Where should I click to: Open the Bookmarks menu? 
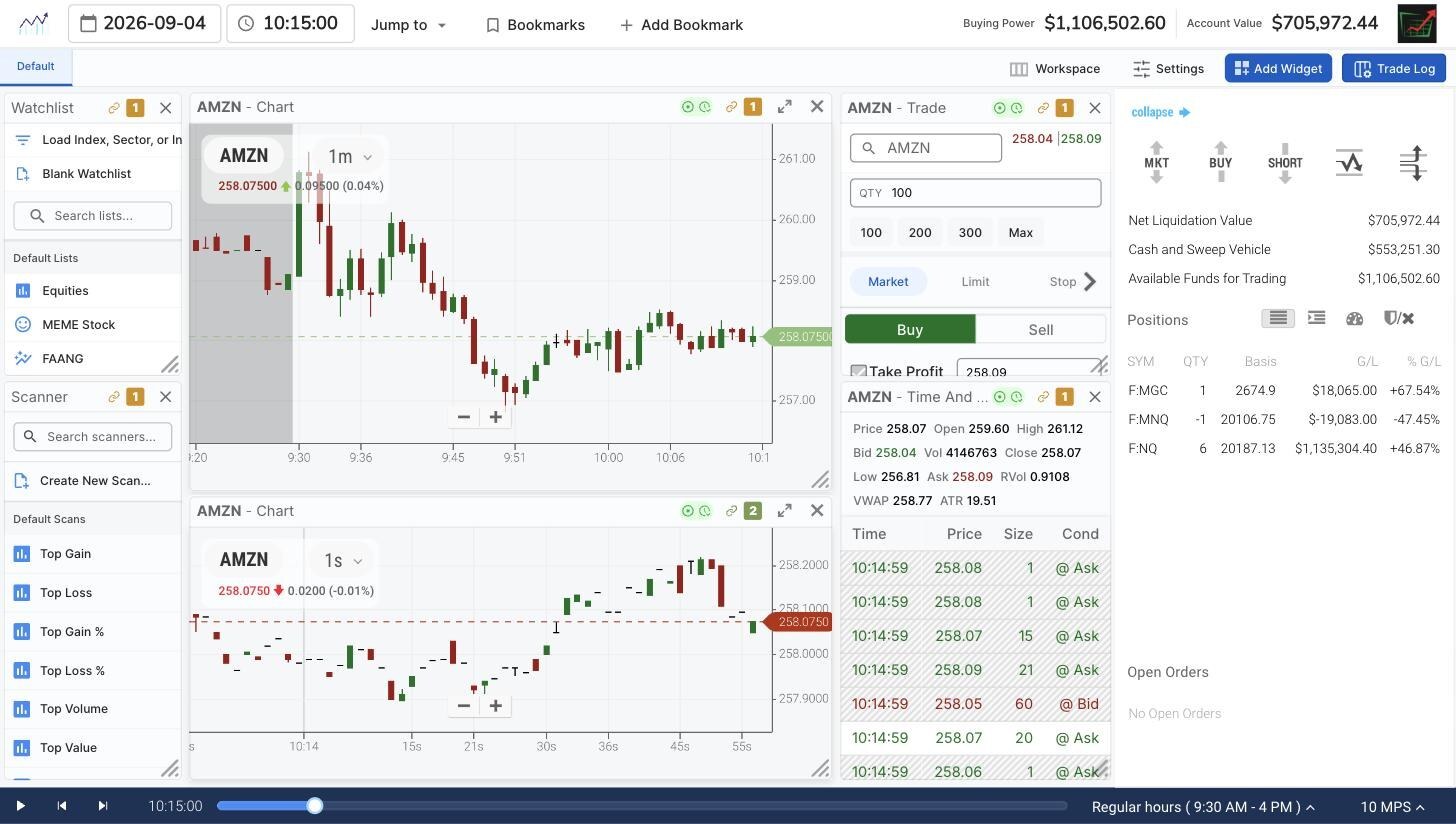click(535, 25)
